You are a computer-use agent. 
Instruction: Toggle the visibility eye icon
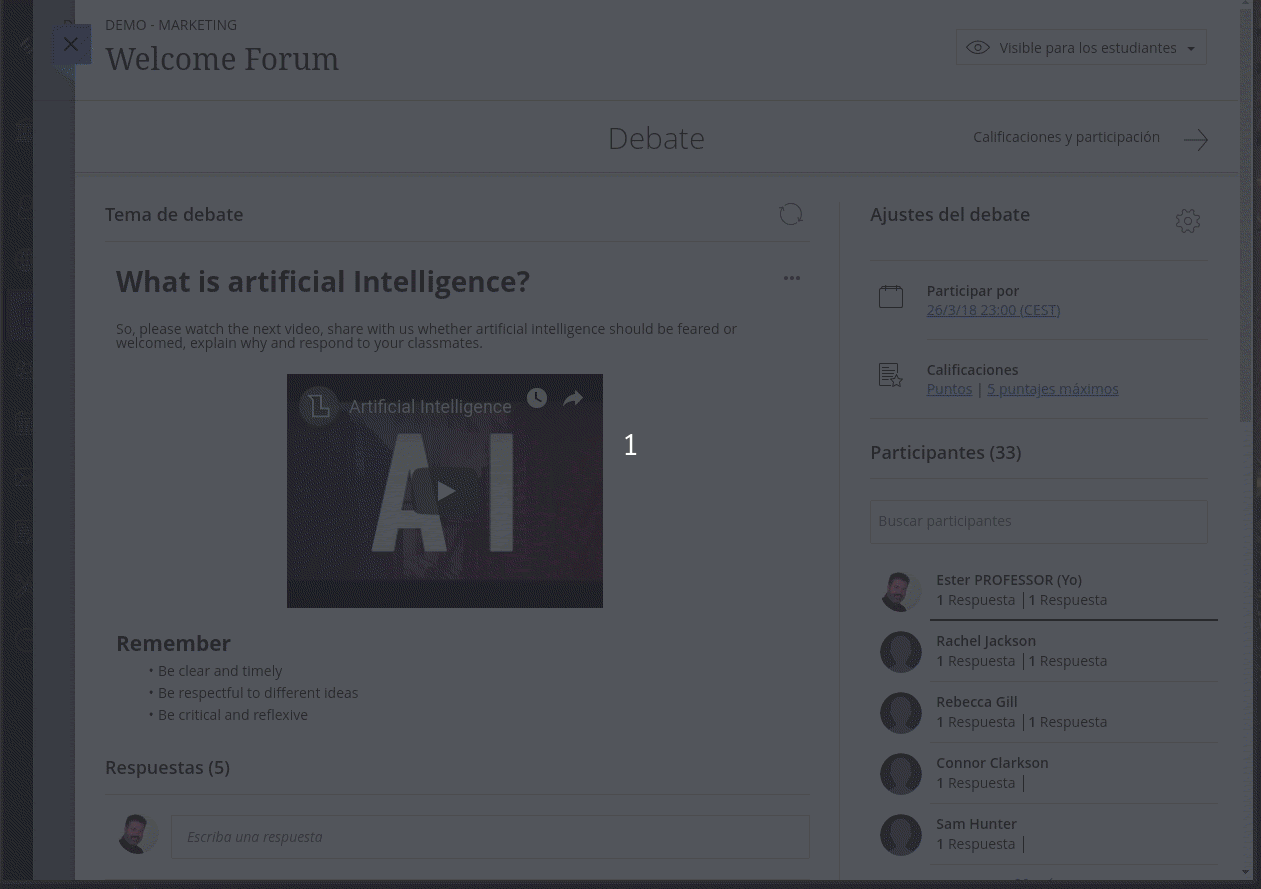[x=978, y=48]
